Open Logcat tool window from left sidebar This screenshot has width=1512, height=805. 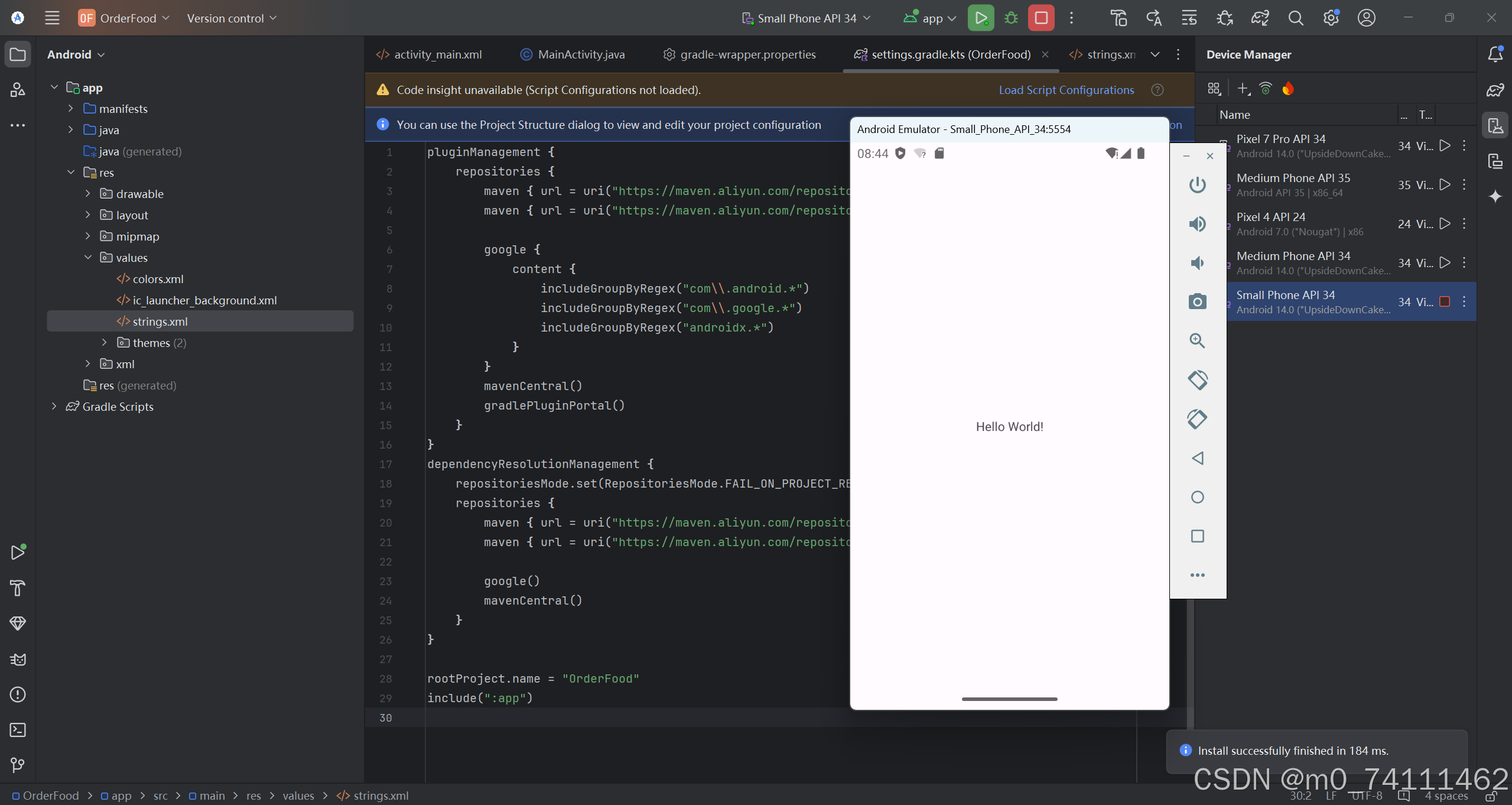click(18, 659)
